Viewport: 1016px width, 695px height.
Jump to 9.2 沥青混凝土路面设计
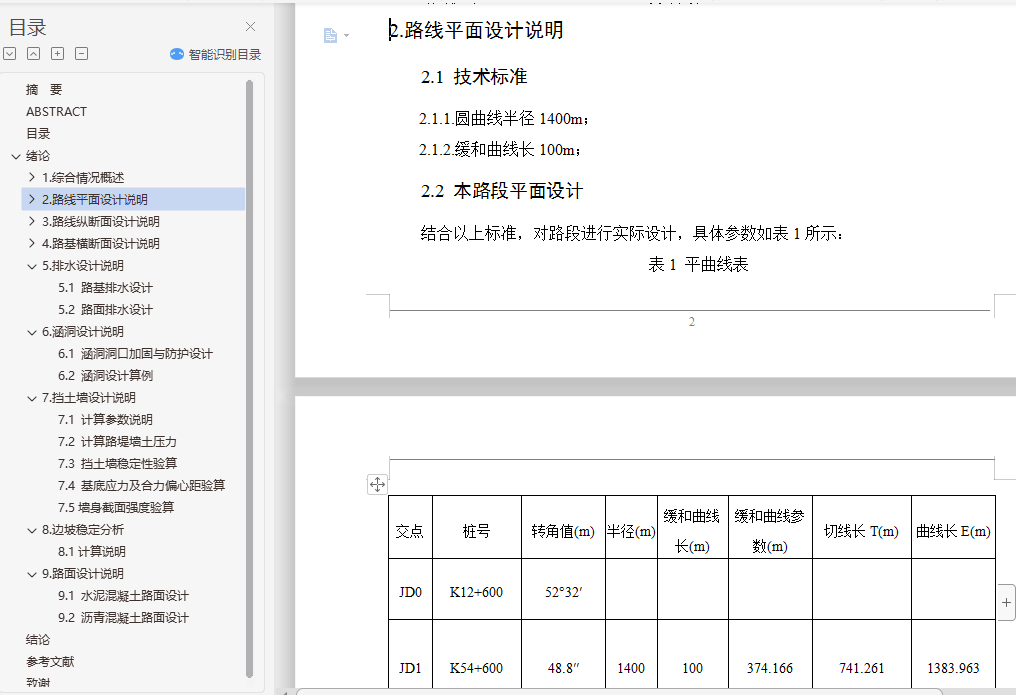[123, 618]
